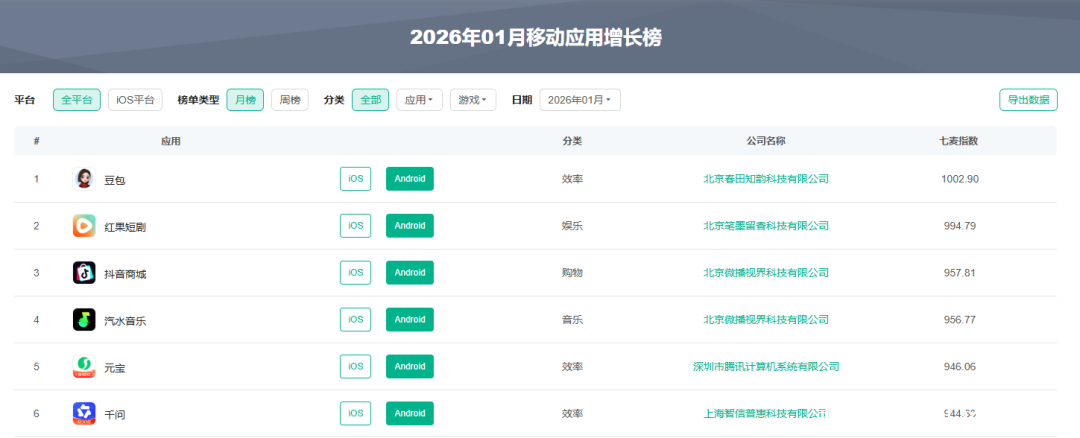
Task: Select 全部 category filter
Action: [371, 100]
